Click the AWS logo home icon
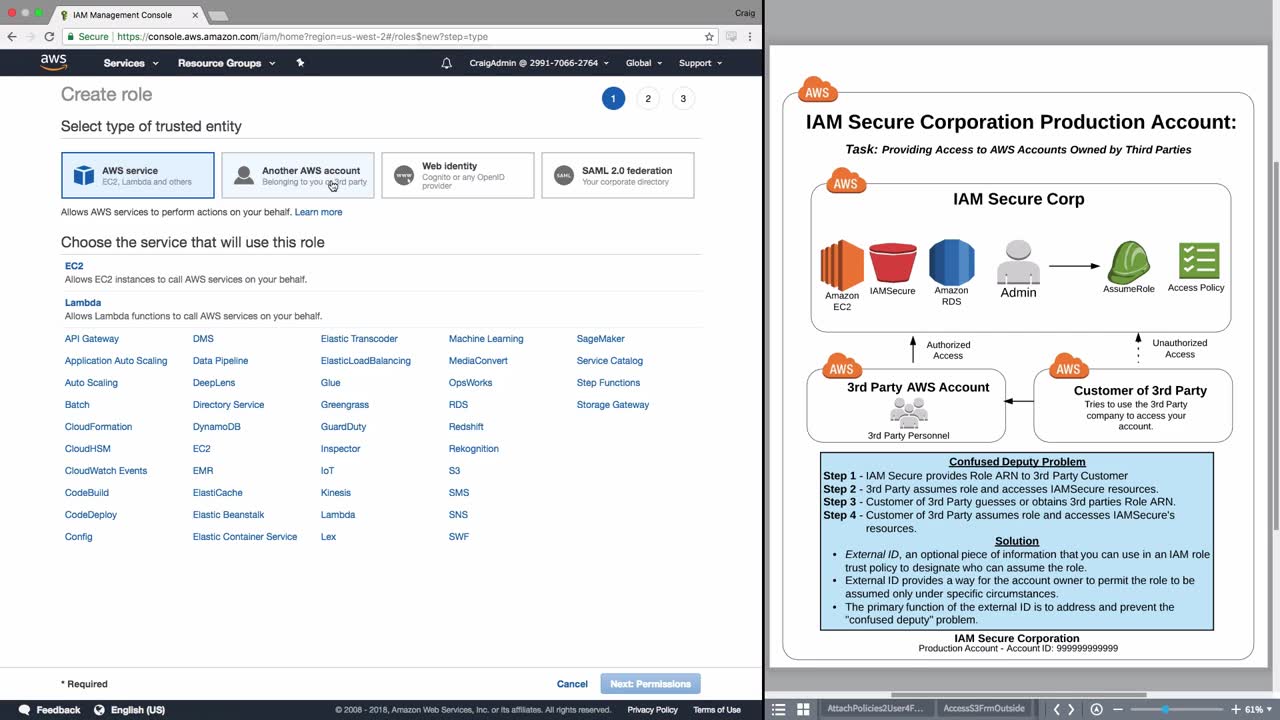Screen dimensions: 1280x720 pyautogui.click(x=54, y=62)
